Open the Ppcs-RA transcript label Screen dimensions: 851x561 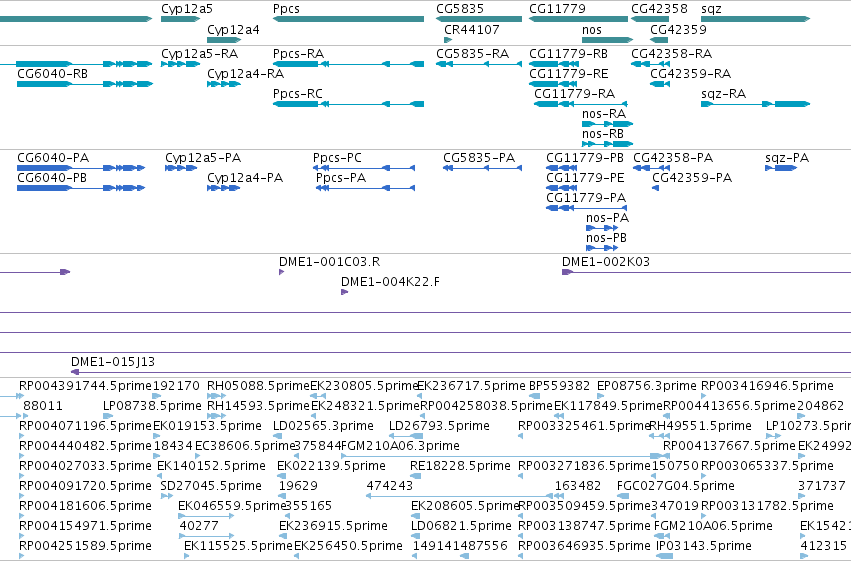coord(298,54)
